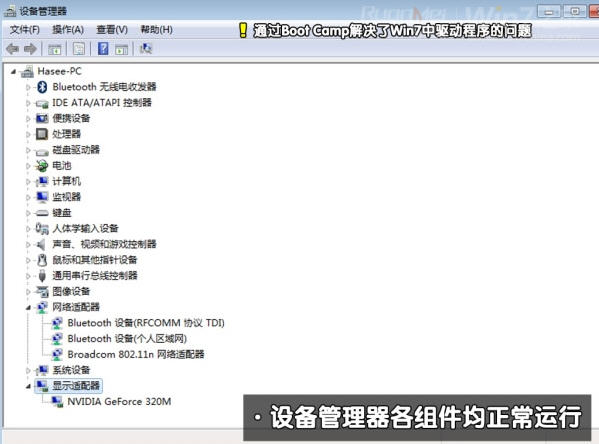This screenshot has height=444, width=599.
Task: Click the IDE ATA/ATAPI 控制器 drive icon
Action: 42,103
